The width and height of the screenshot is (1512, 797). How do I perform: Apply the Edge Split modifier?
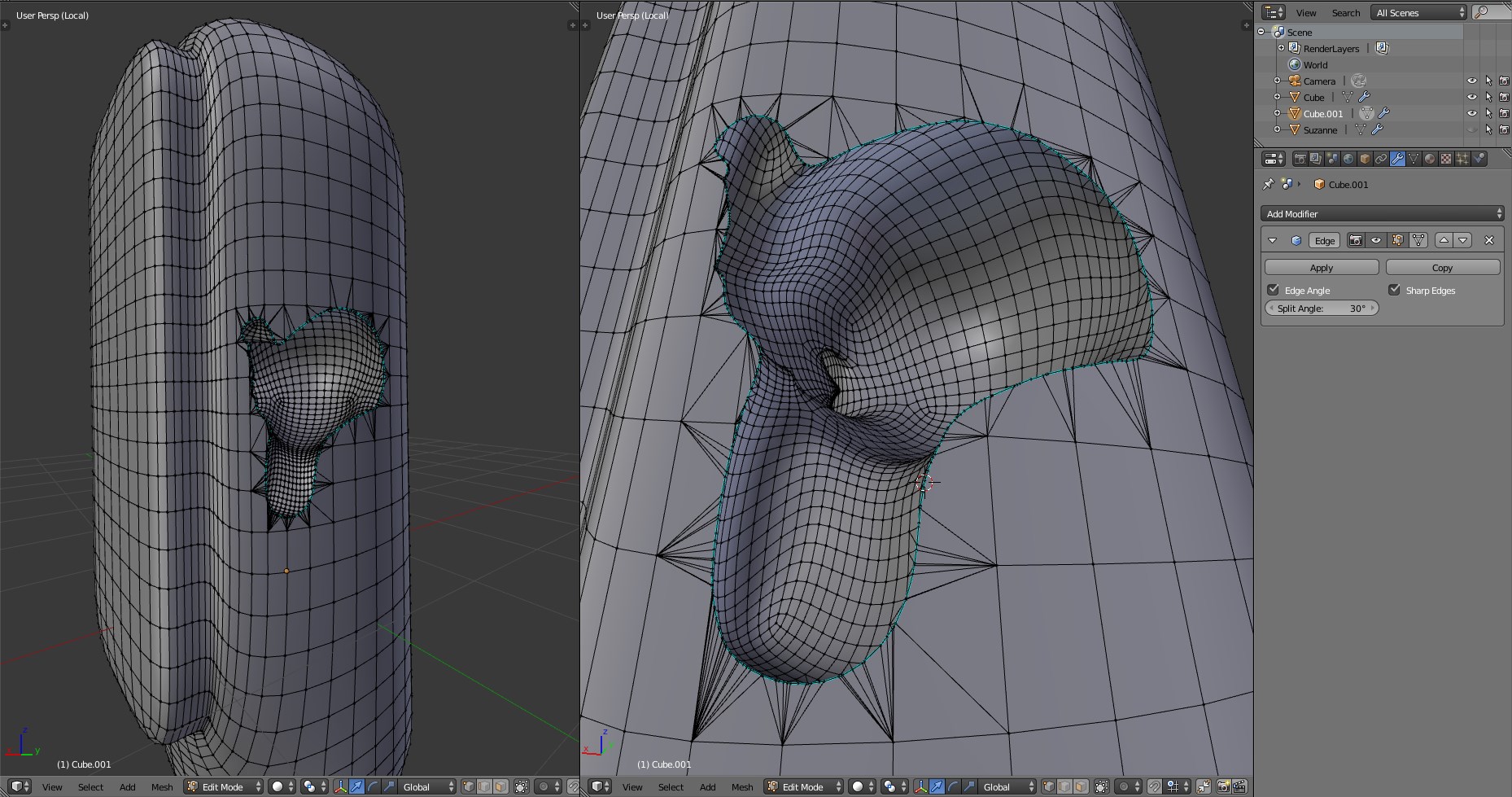(1322, 267)
